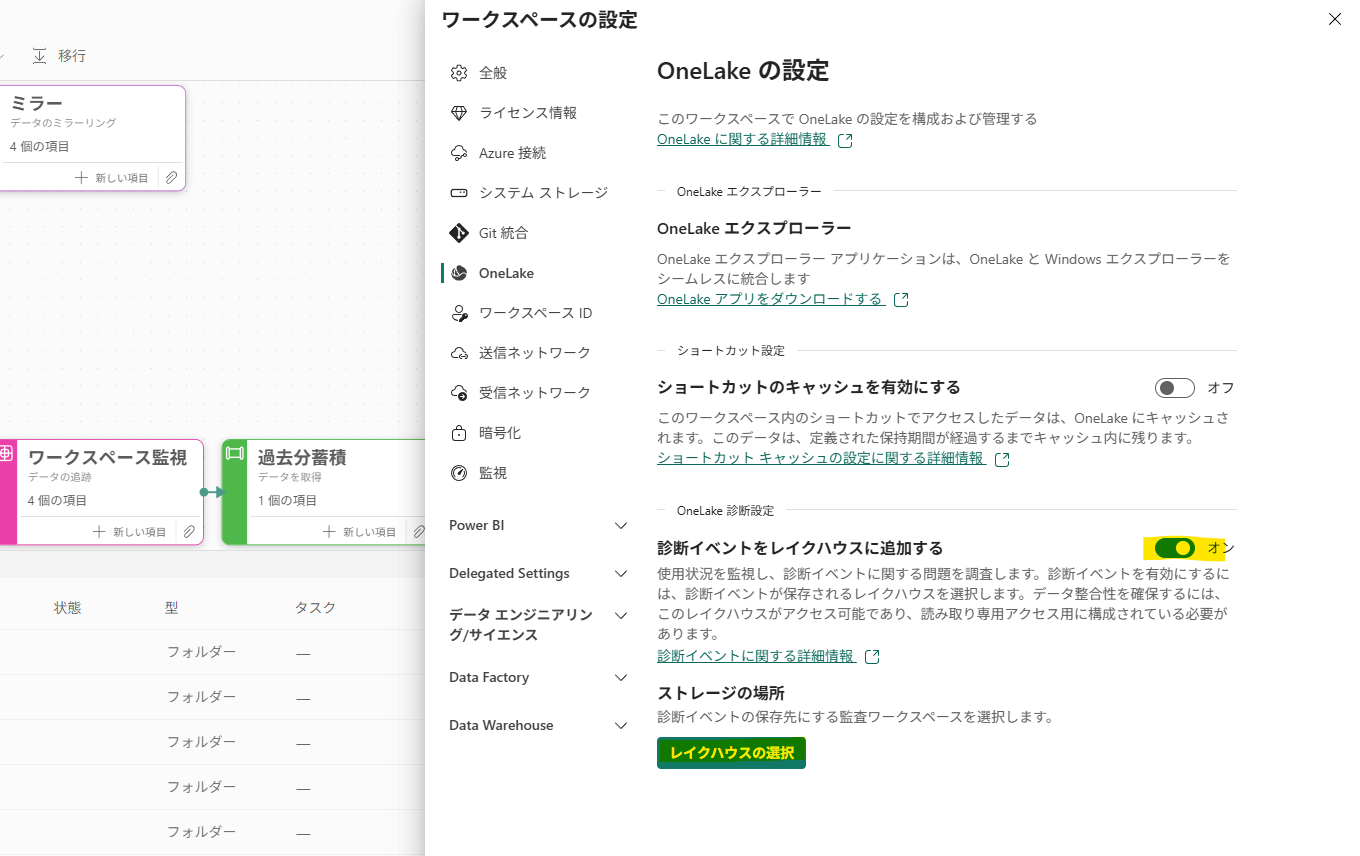Select the ワークスペース監視 card title
Image resolution: width=1360 pixels, height=856 pixels.
(x=107, y=458)
